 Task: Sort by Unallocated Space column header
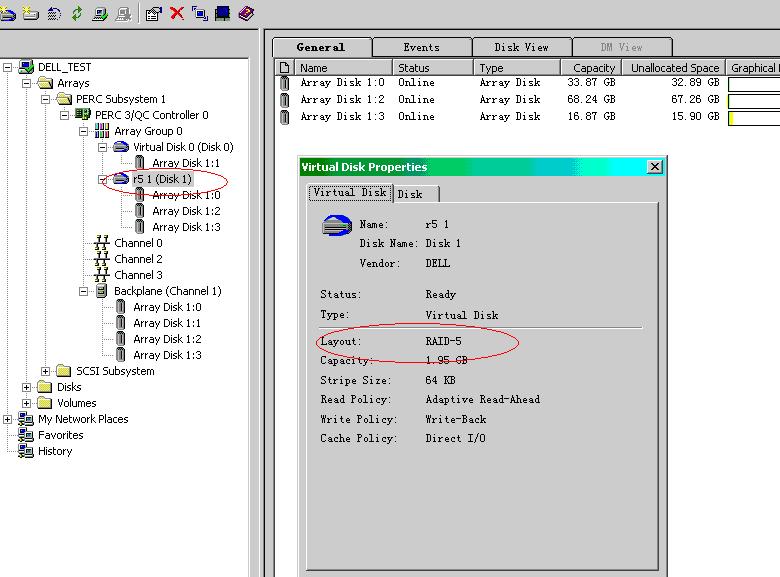click(674, 68)
